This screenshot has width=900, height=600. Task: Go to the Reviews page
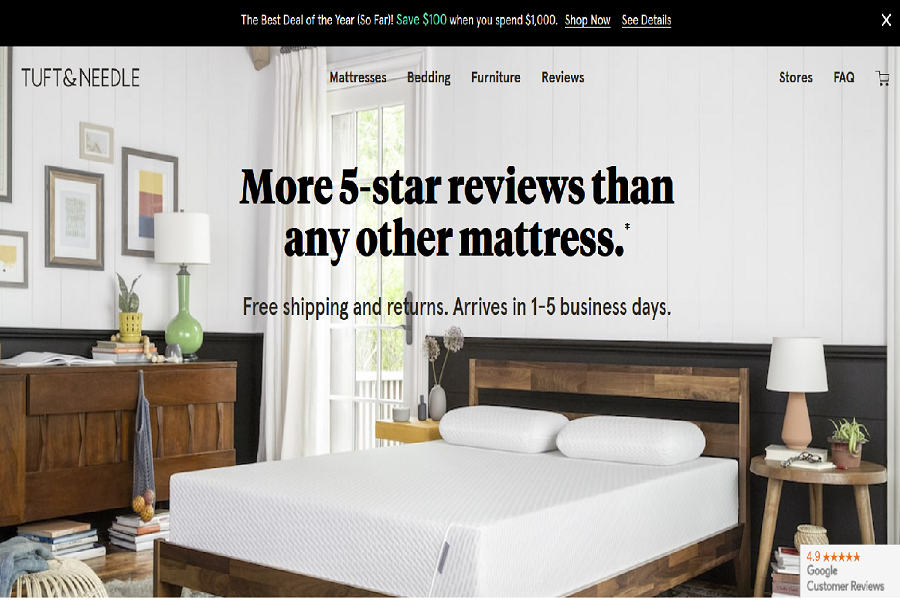click(562, 78)
